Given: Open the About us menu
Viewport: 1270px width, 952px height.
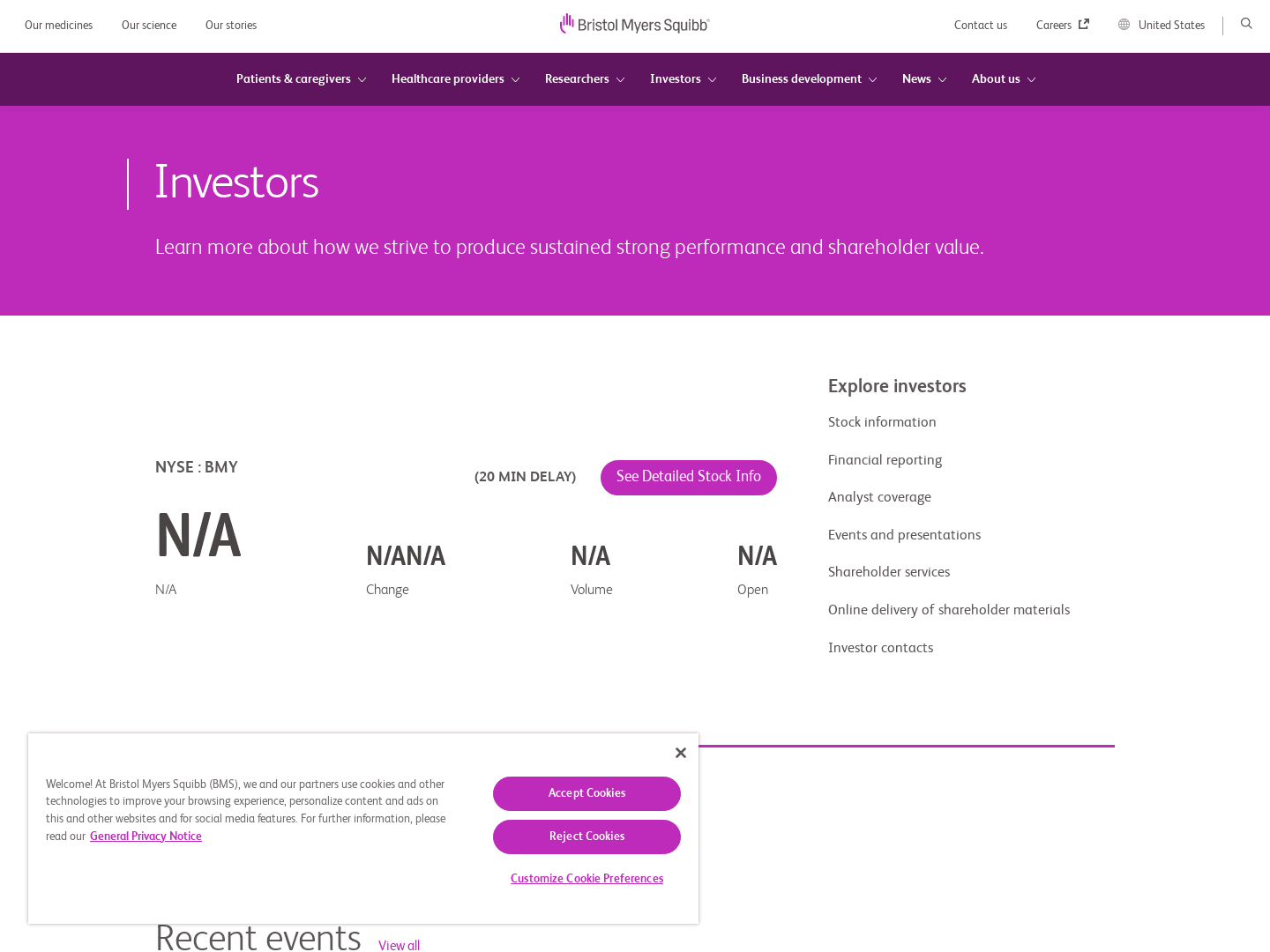Looking at the screenshot, I should 1003,79.
